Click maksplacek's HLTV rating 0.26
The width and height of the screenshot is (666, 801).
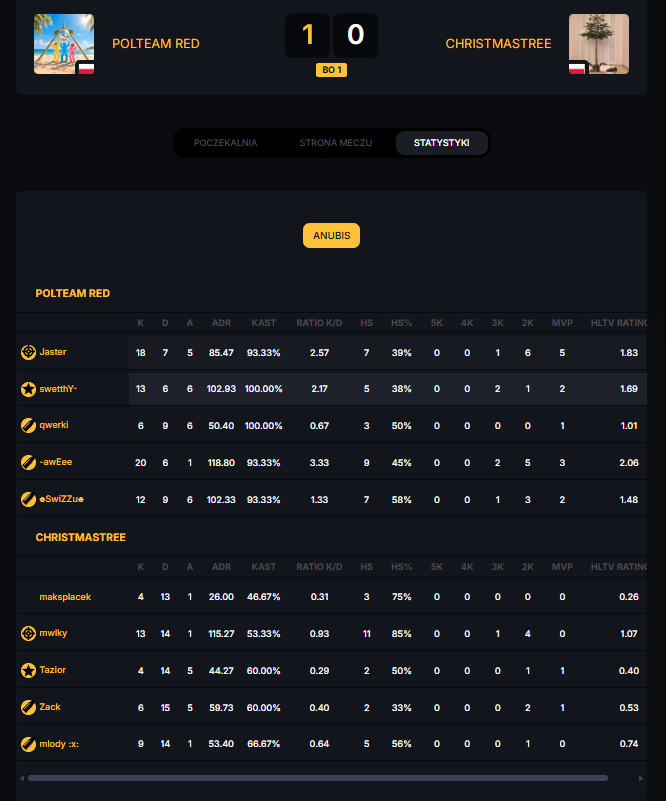pos(629,597)
